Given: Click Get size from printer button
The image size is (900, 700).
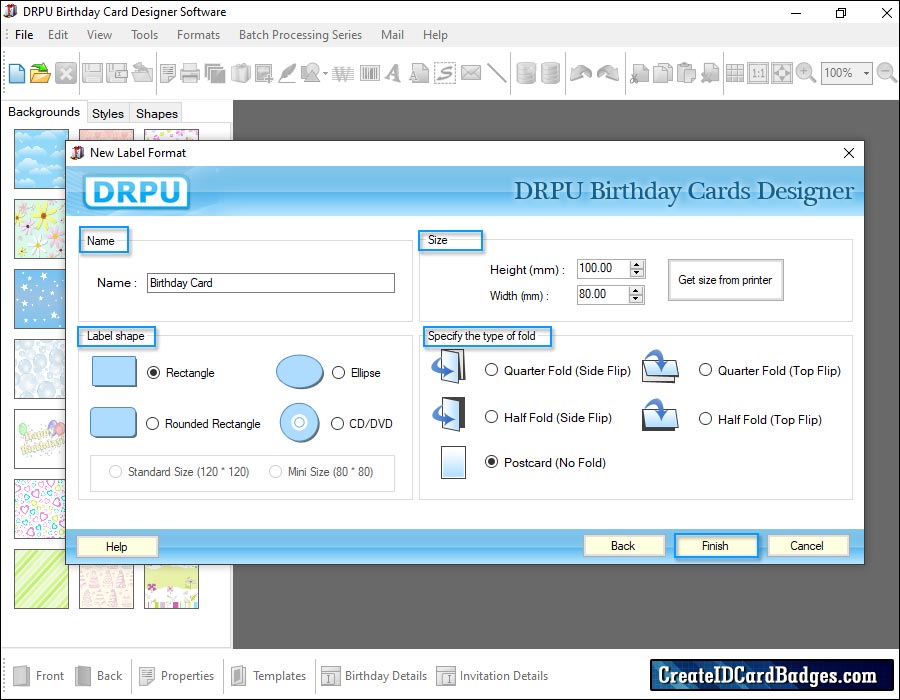Looking at the screenshot, I should pyautogui.click(x=726, y=280).
